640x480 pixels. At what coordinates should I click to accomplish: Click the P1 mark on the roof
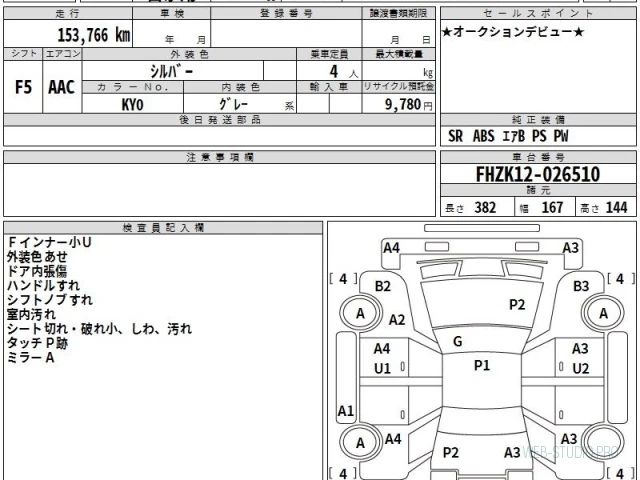click(482, 365)
